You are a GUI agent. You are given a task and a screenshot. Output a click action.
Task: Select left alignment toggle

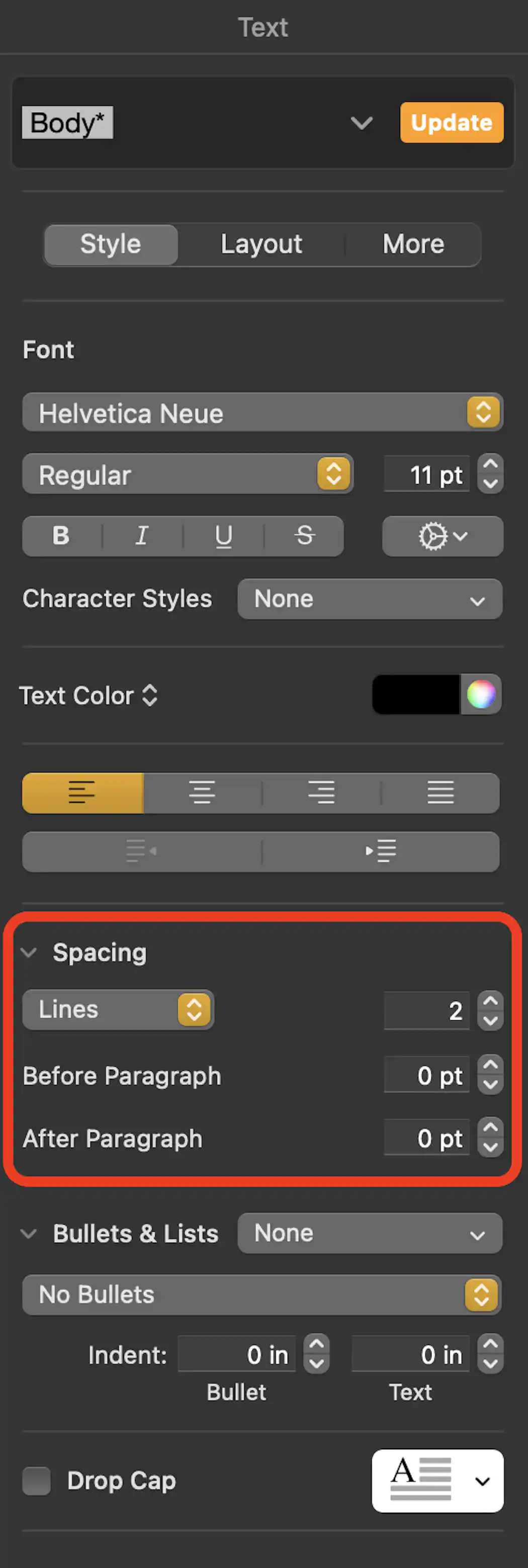tap(82, 793)
